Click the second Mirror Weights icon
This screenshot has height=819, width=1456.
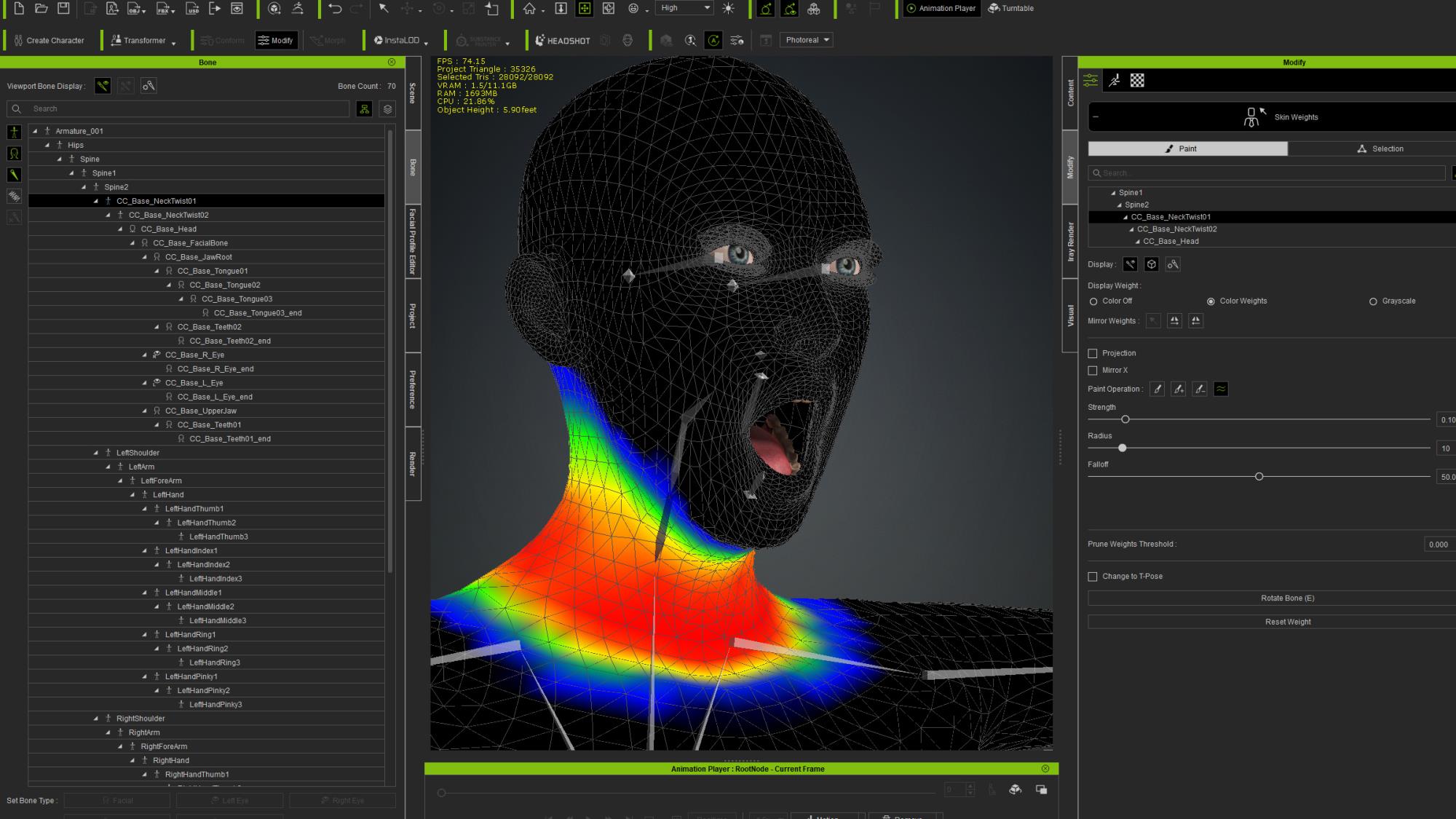point(1174,321)
